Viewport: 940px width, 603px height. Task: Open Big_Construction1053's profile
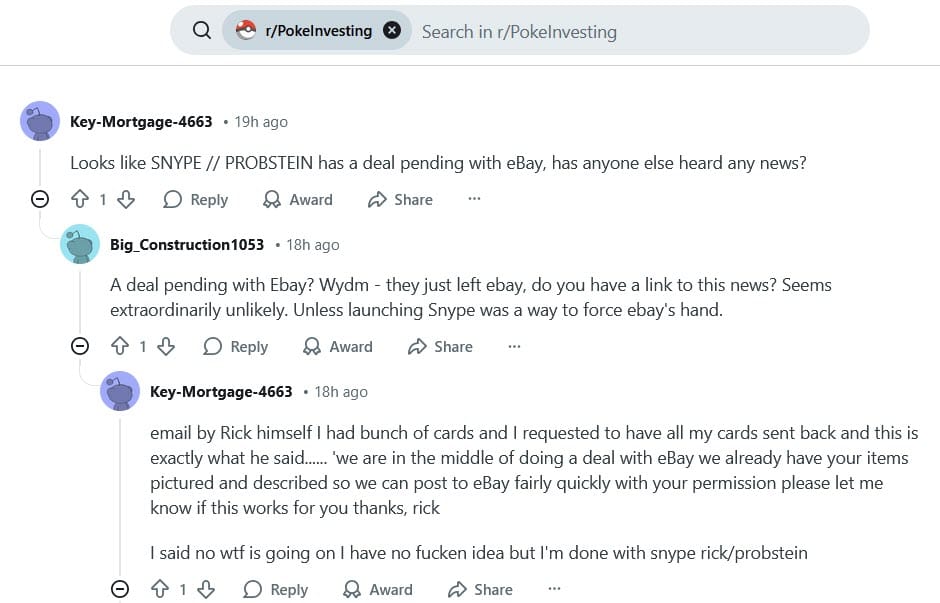coord(188,244)
